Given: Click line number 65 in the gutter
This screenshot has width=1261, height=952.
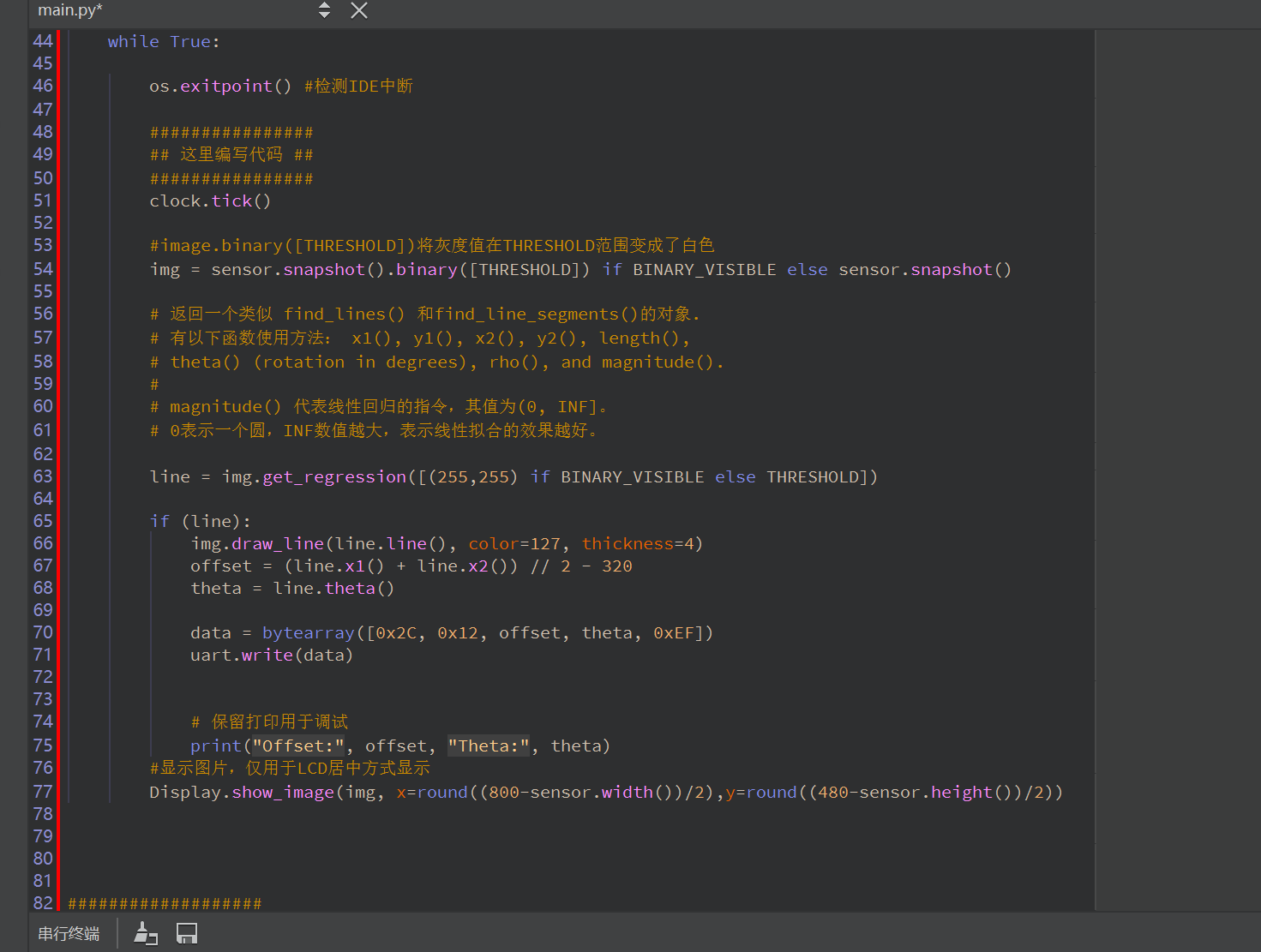Looking at the screenshot, I should [43, 521].
